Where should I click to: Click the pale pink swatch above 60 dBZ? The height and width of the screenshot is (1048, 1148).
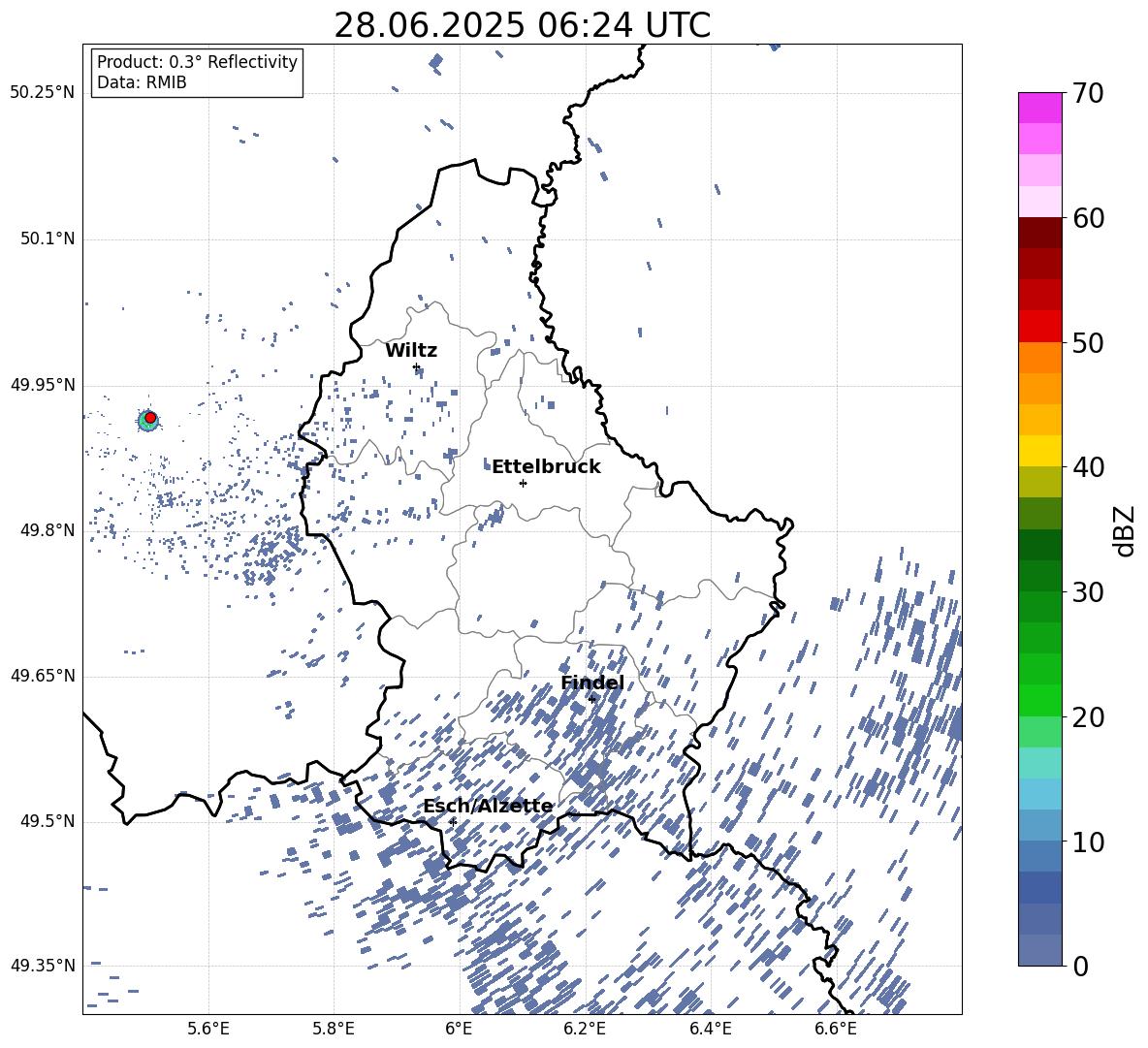pos(1040,202)
